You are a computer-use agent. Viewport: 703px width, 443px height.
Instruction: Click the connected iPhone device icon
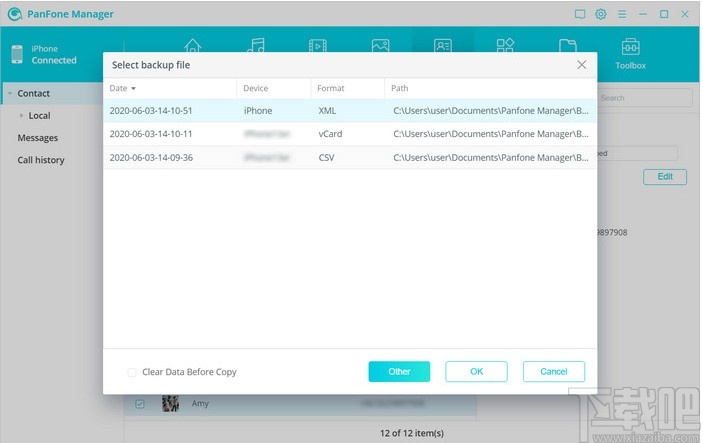(17, 54)
